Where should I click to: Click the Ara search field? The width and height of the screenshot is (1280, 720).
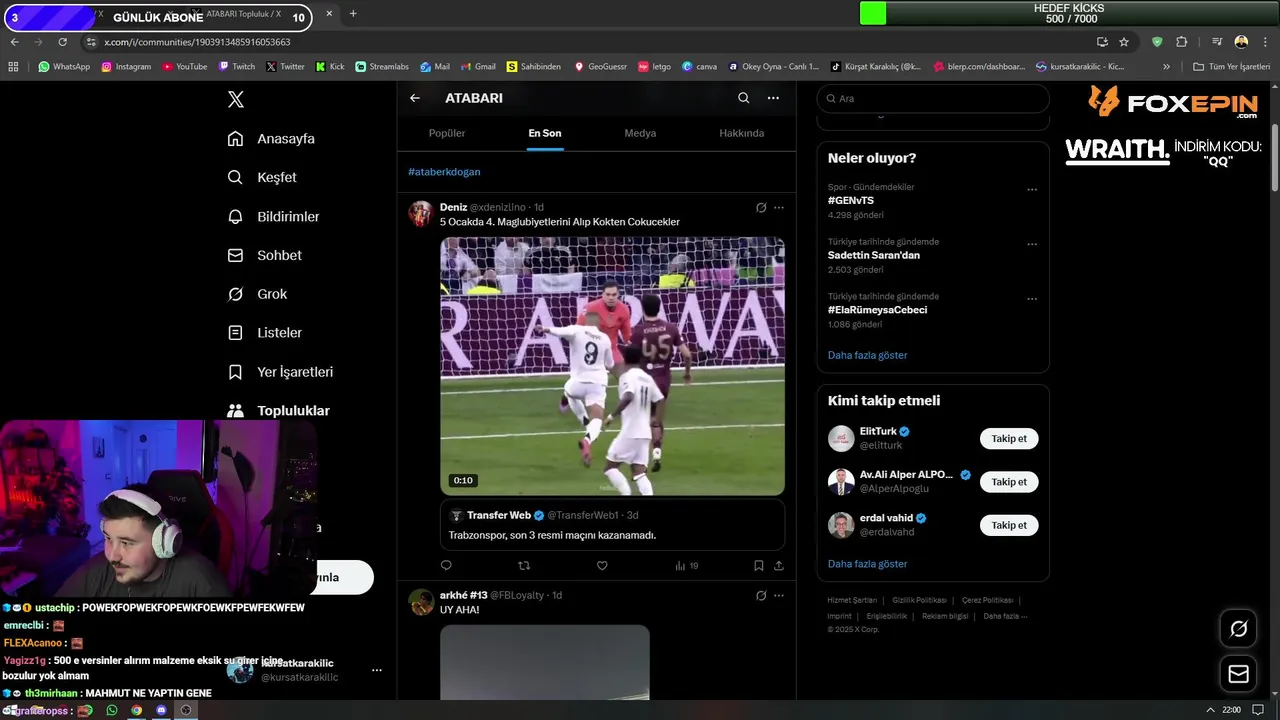point(933,99)
